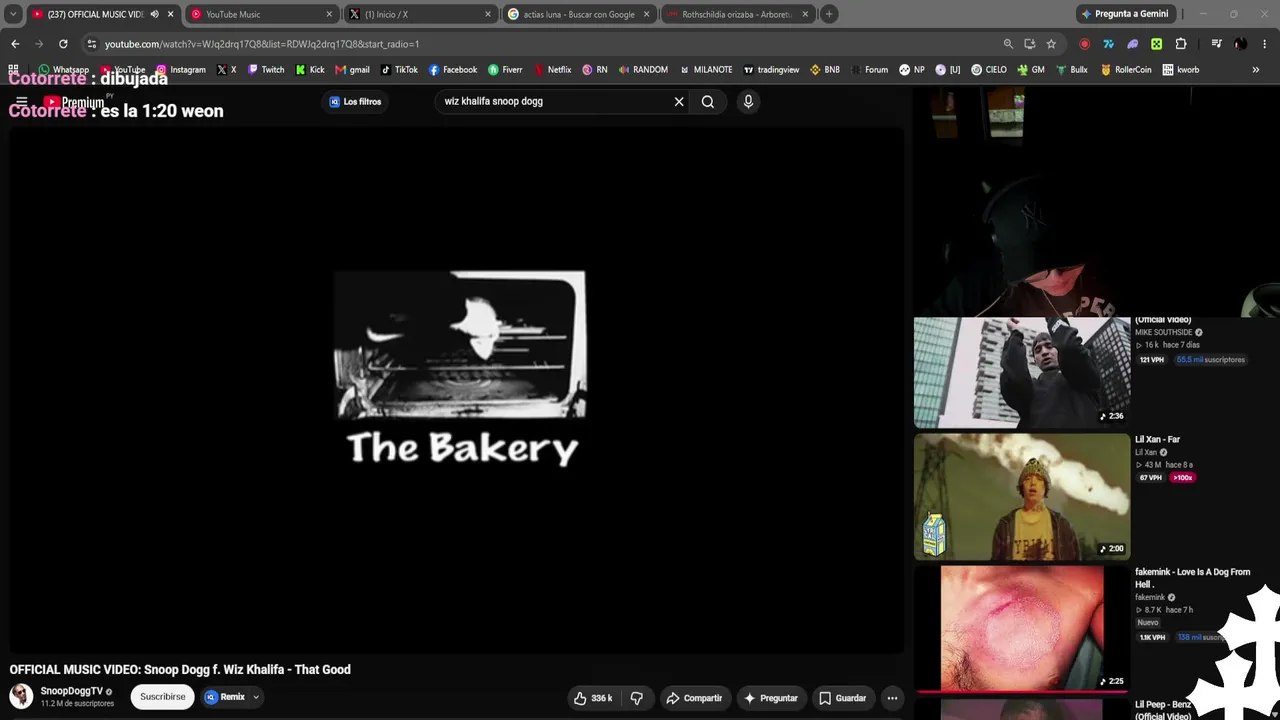Open the site information icon in address bar
1280x720 pixels.
point(92,44)
